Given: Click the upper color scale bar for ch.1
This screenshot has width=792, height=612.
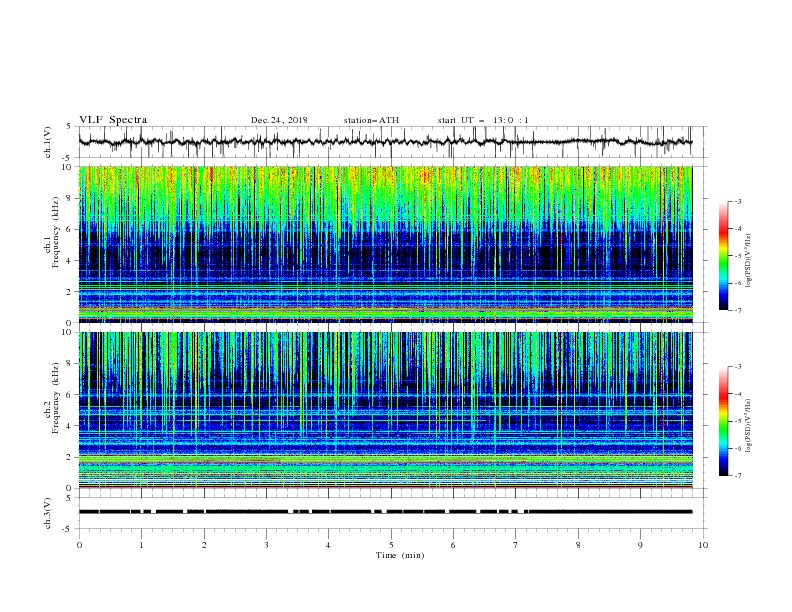Looking at the screenshot, I should pyautogui.click(x=723, y=256).
